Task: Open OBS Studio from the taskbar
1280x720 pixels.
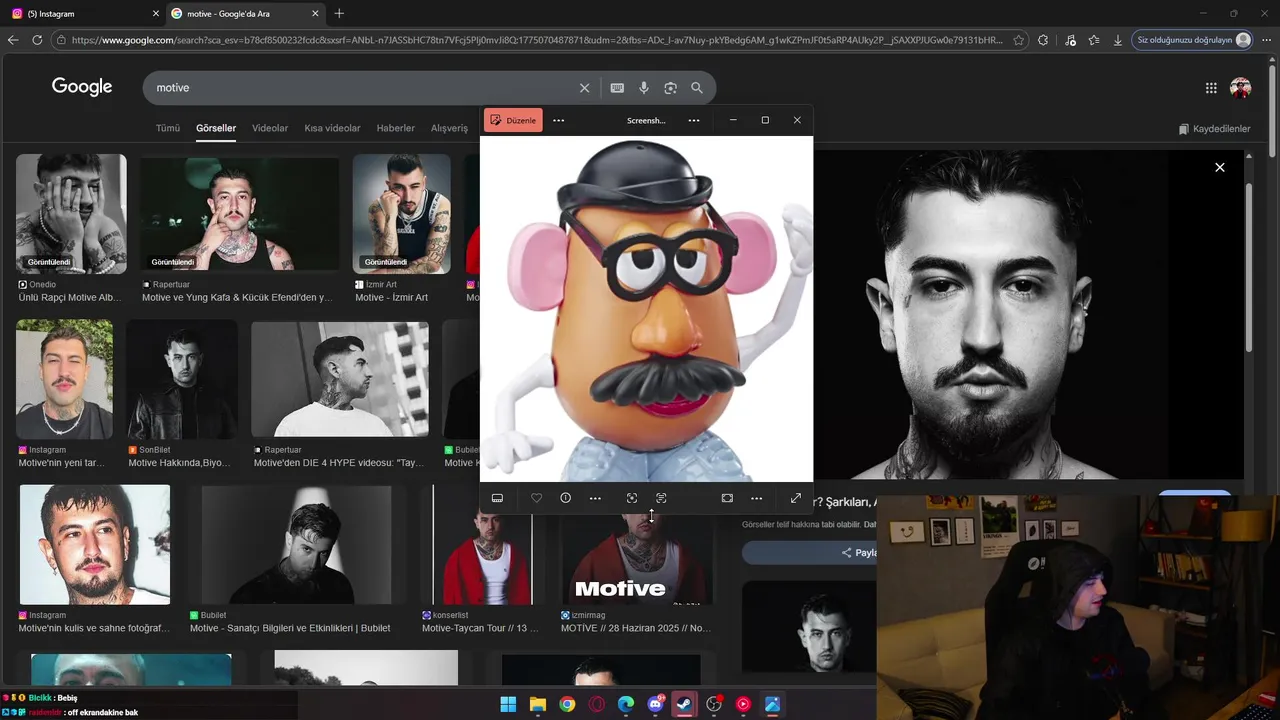Action: [x=714, y=704]
